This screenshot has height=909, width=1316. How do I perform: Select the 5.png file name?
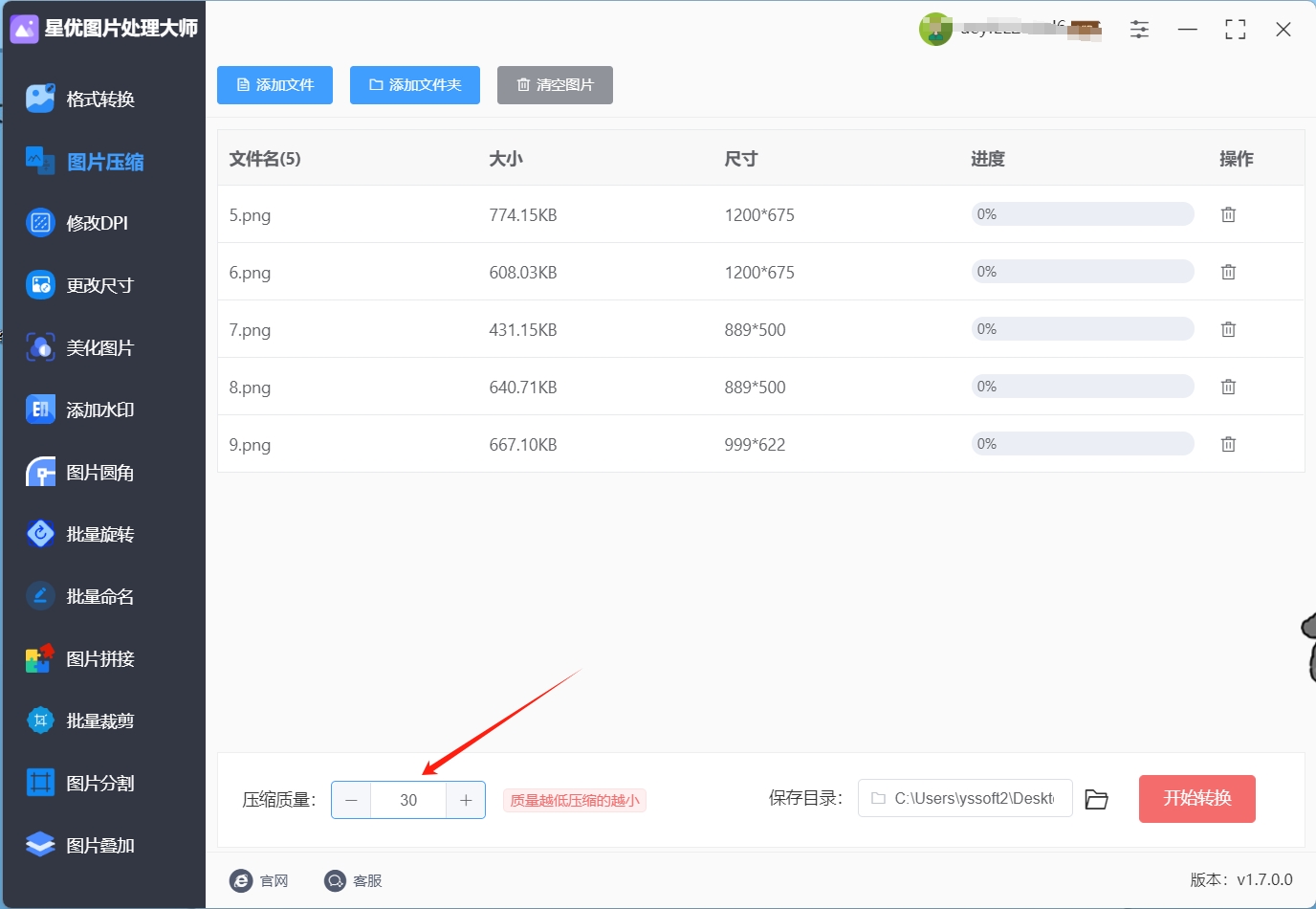click(250, 215)
